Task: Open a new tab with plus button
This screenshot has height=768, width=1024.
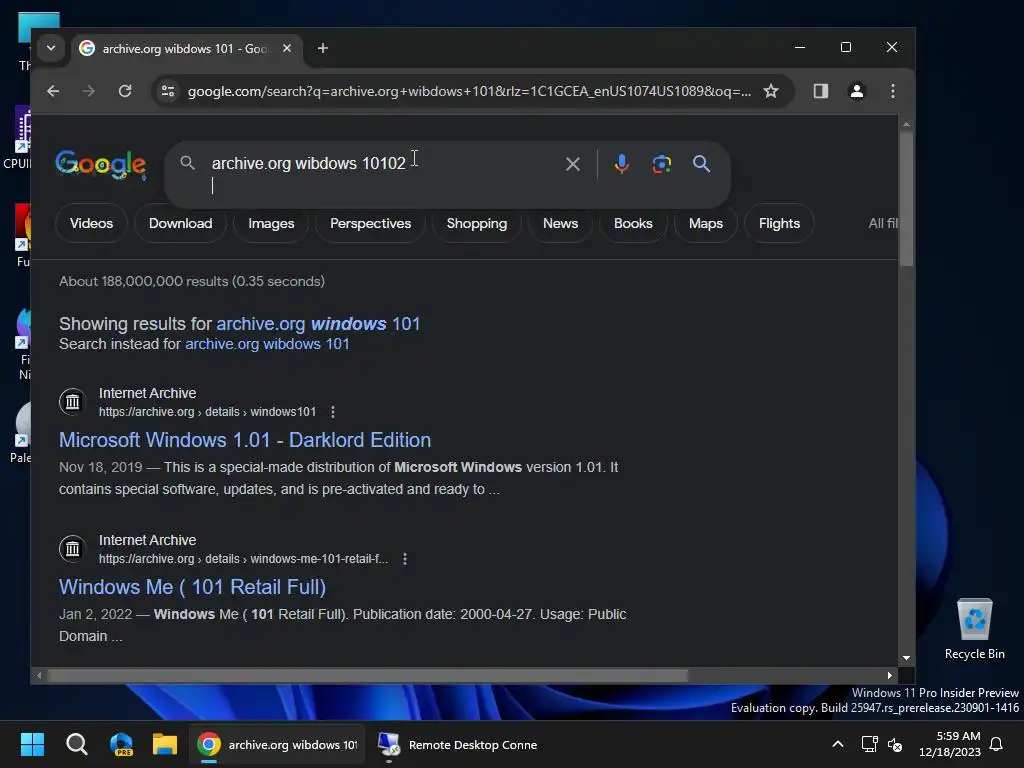Action: pyautogui.click(x=323, y=48)
